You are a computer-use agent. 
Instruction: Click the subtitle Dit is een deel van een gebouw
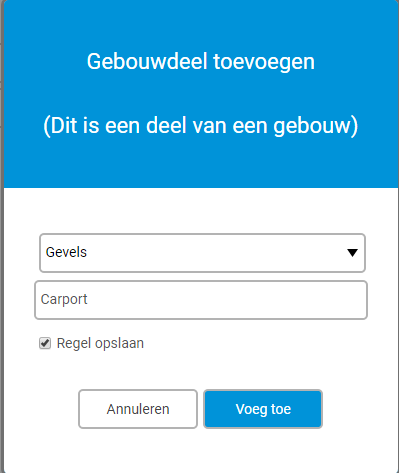[x=201, y=126]
